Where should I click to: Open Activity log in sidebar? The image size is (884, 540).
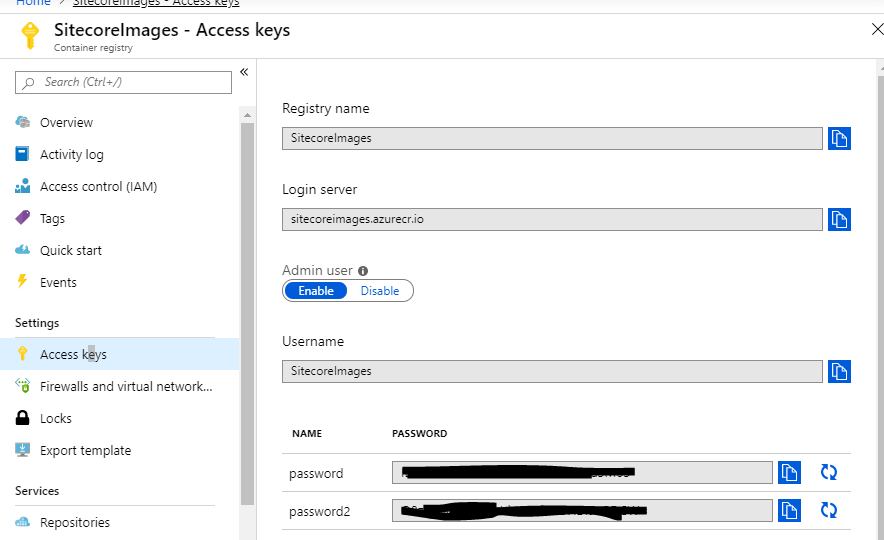(x=71, y=154)
